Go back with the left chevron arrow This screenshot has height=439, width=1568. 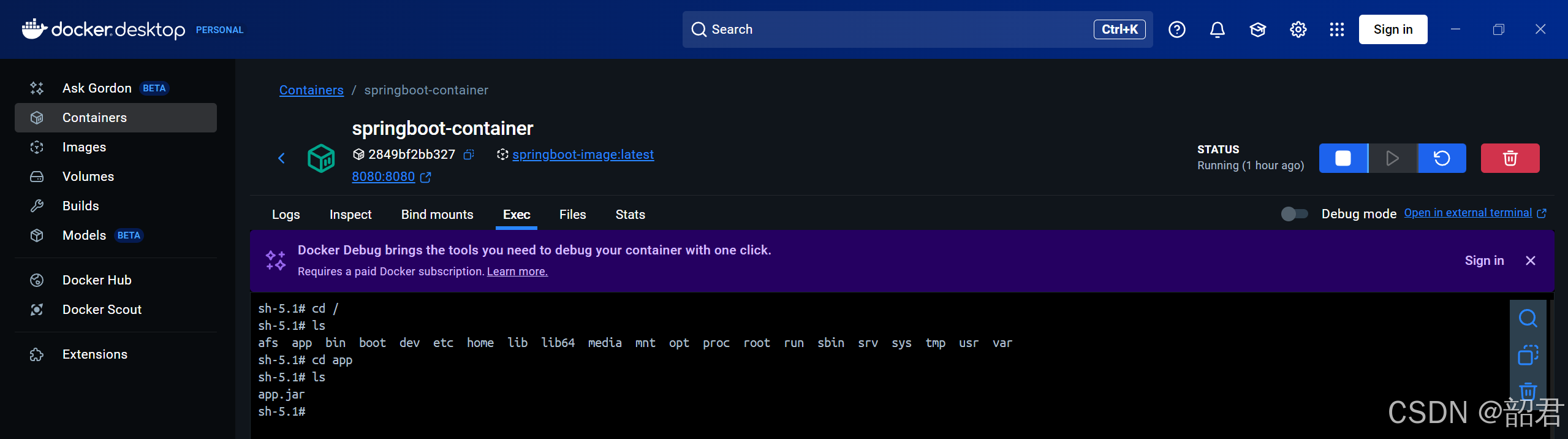pos(281,158)
